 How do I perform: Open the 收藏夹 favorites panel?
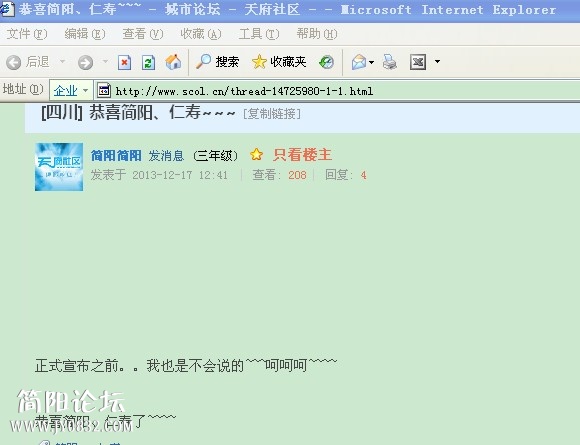click(279, 62)
